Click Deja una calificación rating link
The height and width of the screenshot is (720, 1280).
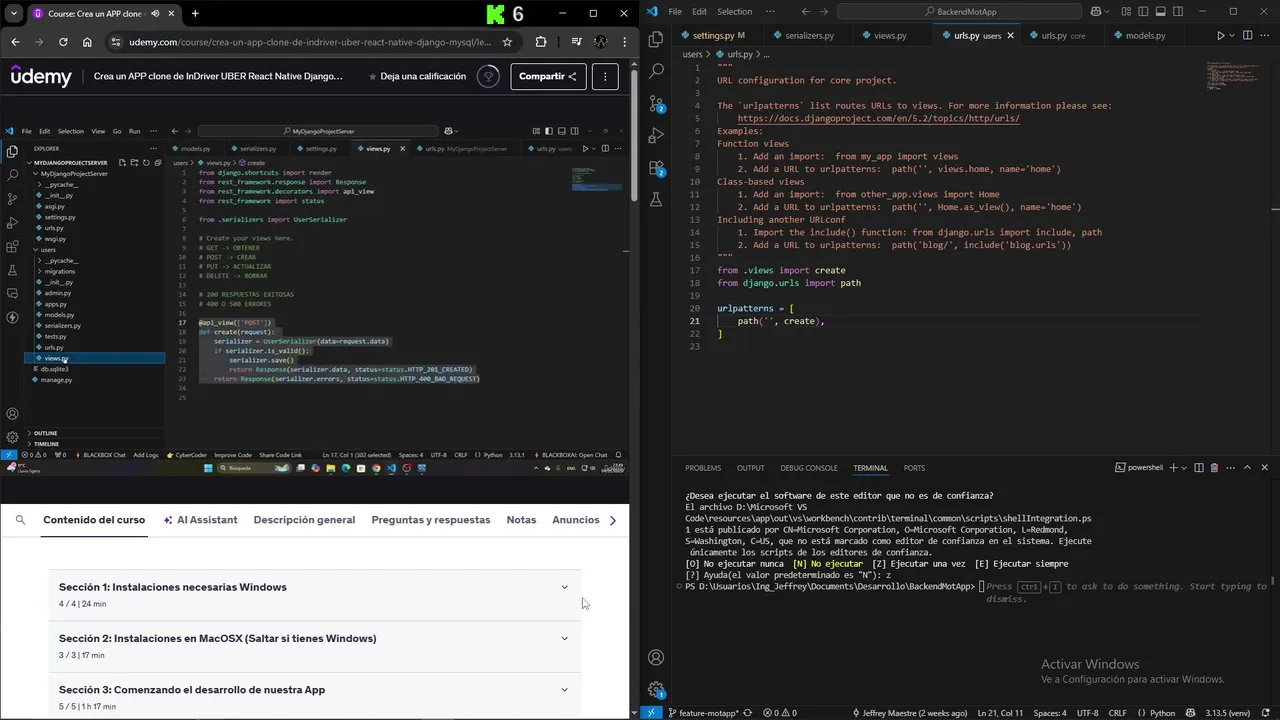coord(417,76)
